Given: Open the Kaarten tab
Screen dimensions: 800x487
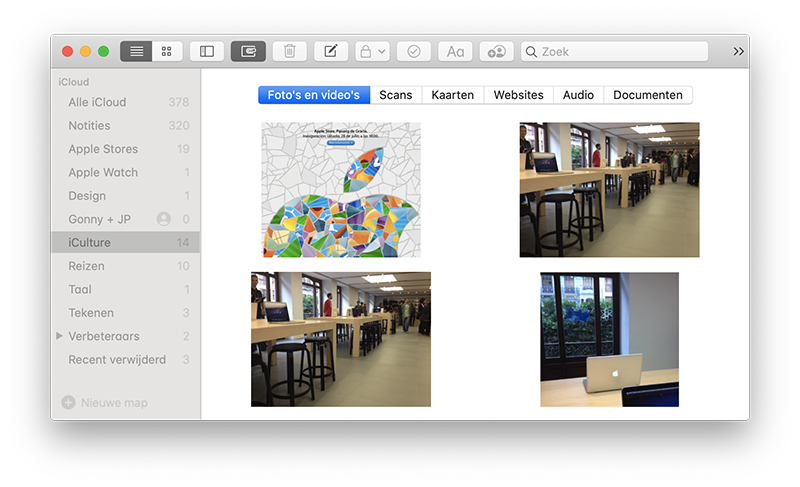Looking at the screenshot, I should click(x=453, y=95).
